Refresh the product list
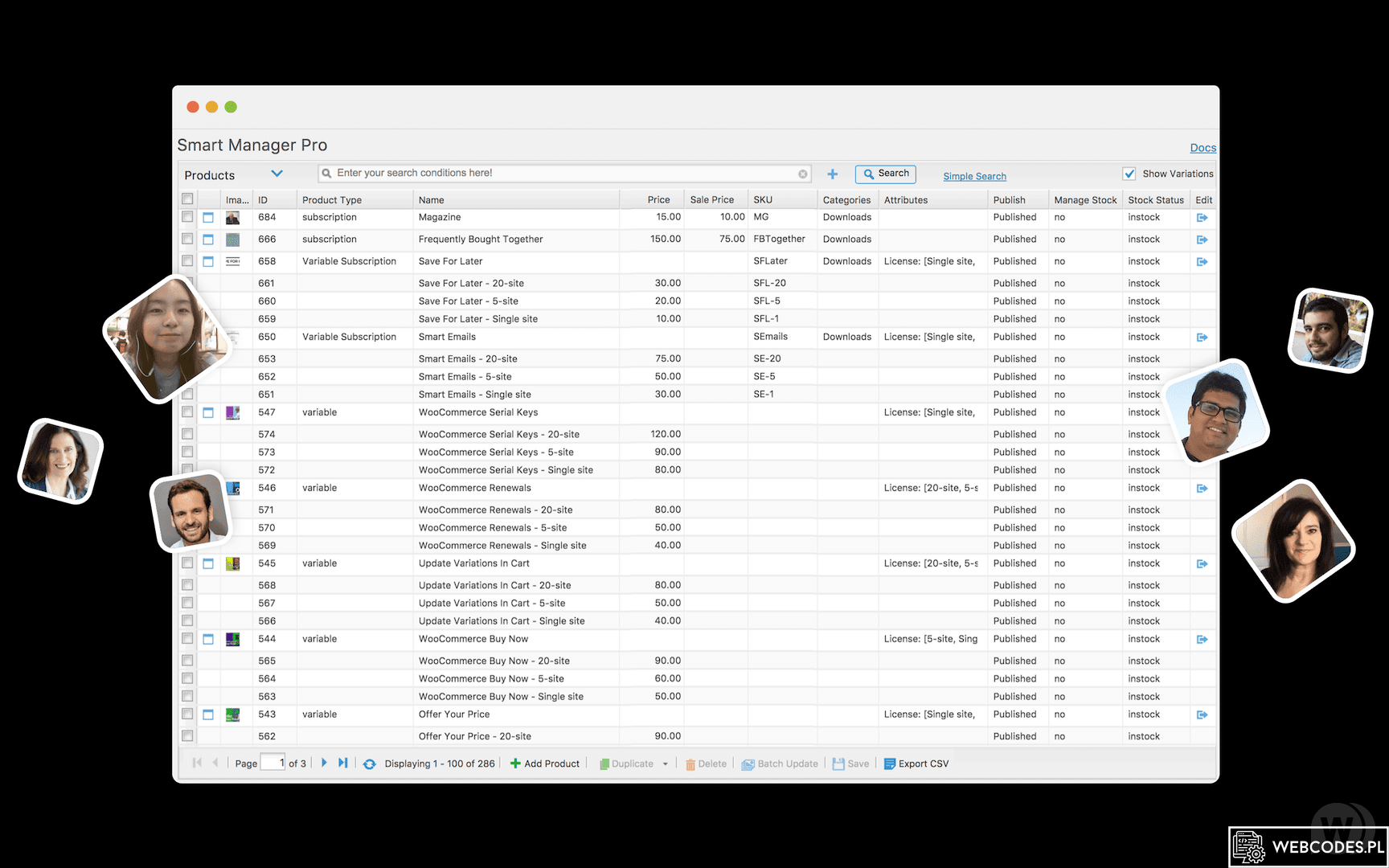Screen dimensions: 1389x868 [x=370, y=764]
